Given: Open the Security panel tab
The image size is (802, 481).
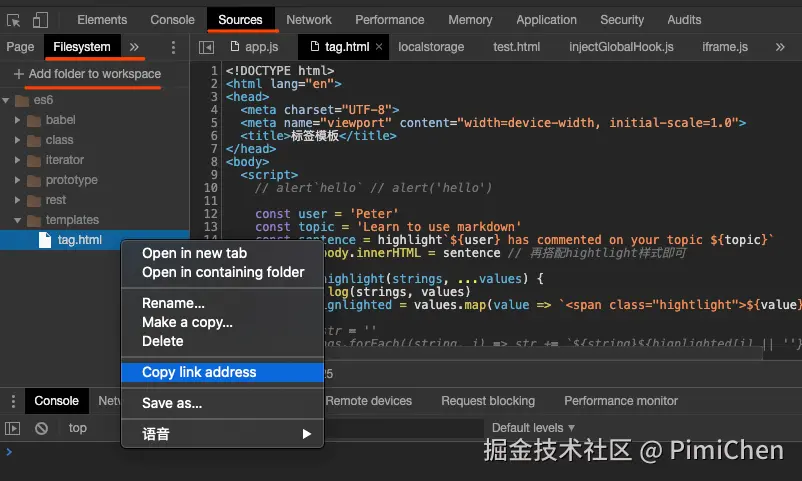Looking at the screenshot, I should pyautogui.click(x=622, y=20).
